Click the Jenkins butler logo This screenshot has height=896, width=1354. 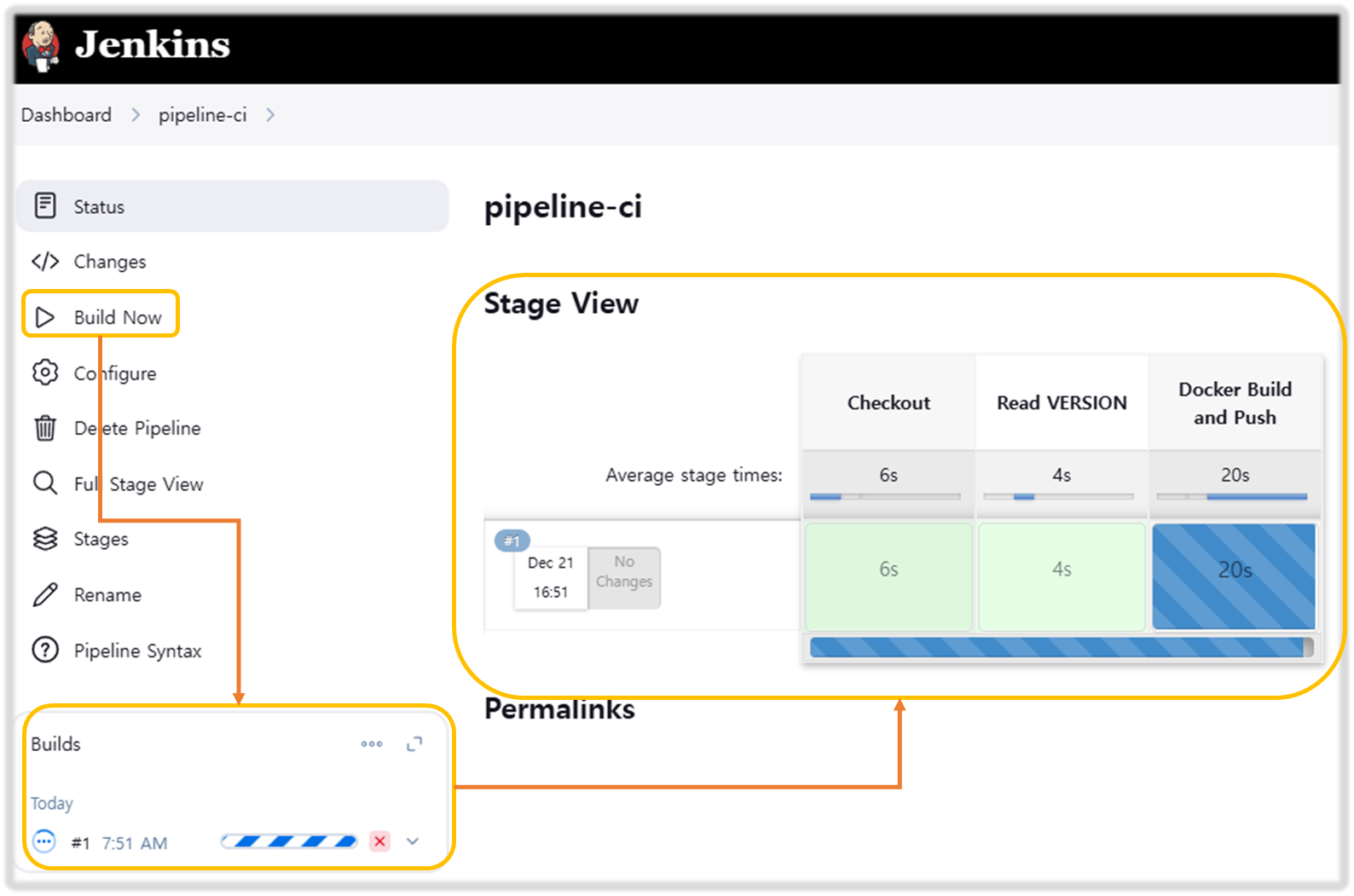[40, 46]
